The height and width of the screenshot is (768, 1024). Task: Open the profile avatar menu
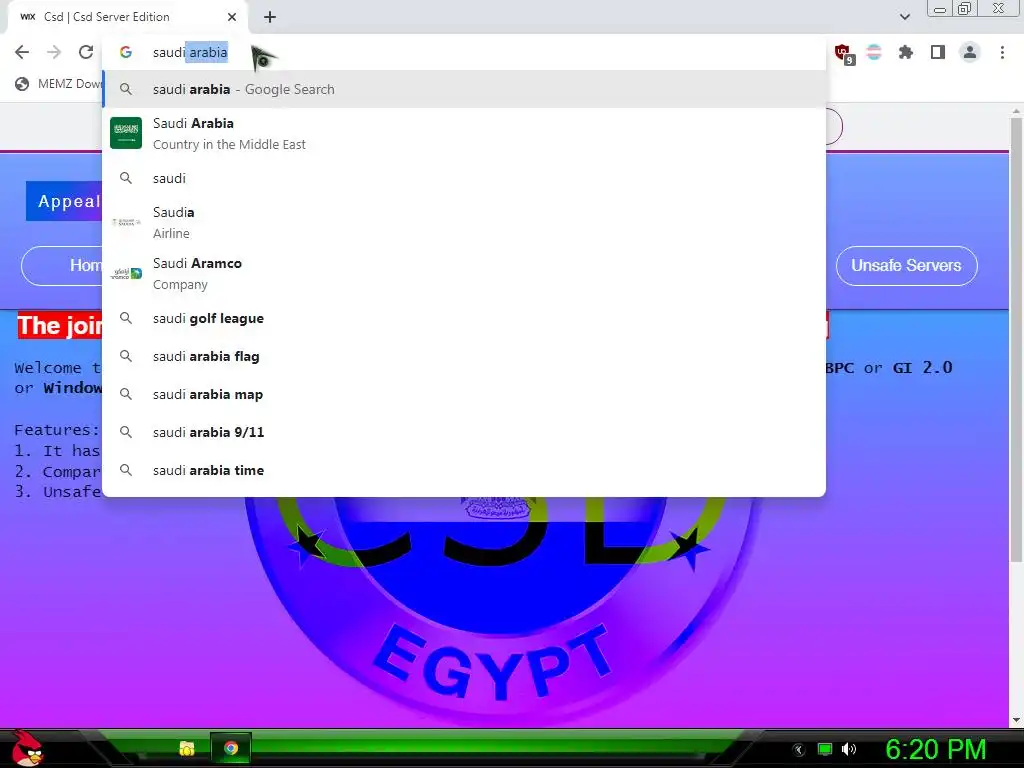click(970, 52)
